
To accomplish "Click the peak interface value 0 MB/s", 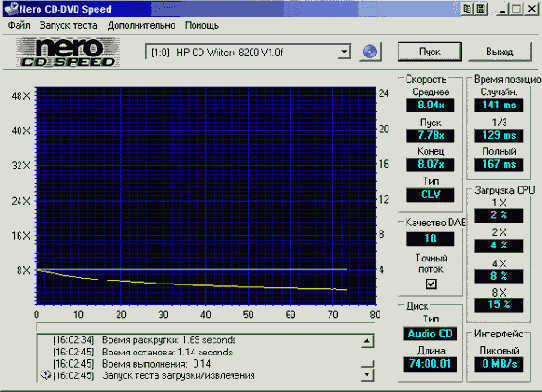I will coord(498,364).
